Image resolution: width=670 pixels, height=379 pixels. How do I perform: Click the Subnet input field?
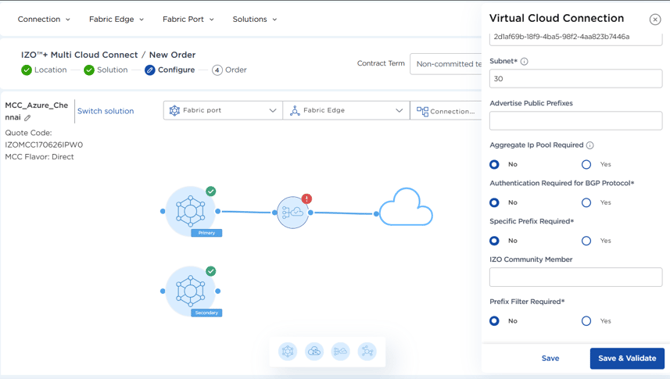[x=576, y=79]
